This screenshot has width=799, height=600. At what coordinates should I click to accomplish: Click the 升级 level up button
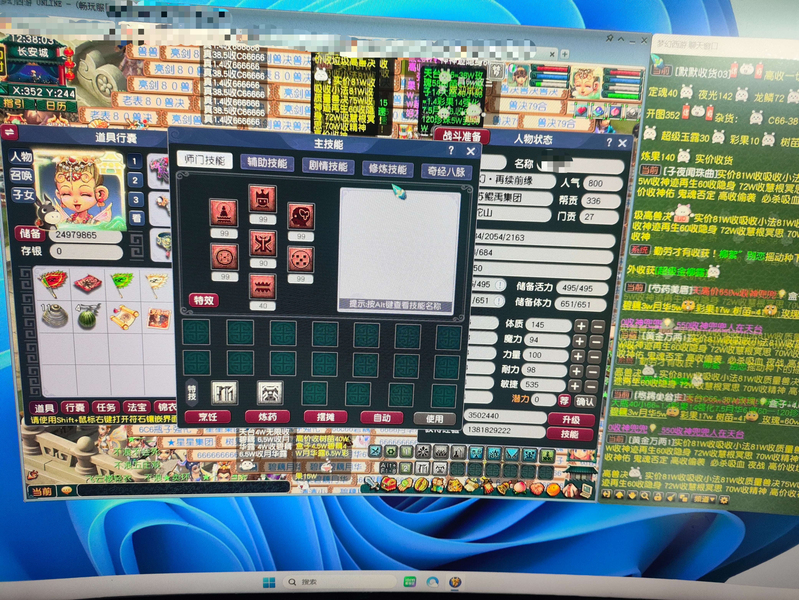[571, 420]
